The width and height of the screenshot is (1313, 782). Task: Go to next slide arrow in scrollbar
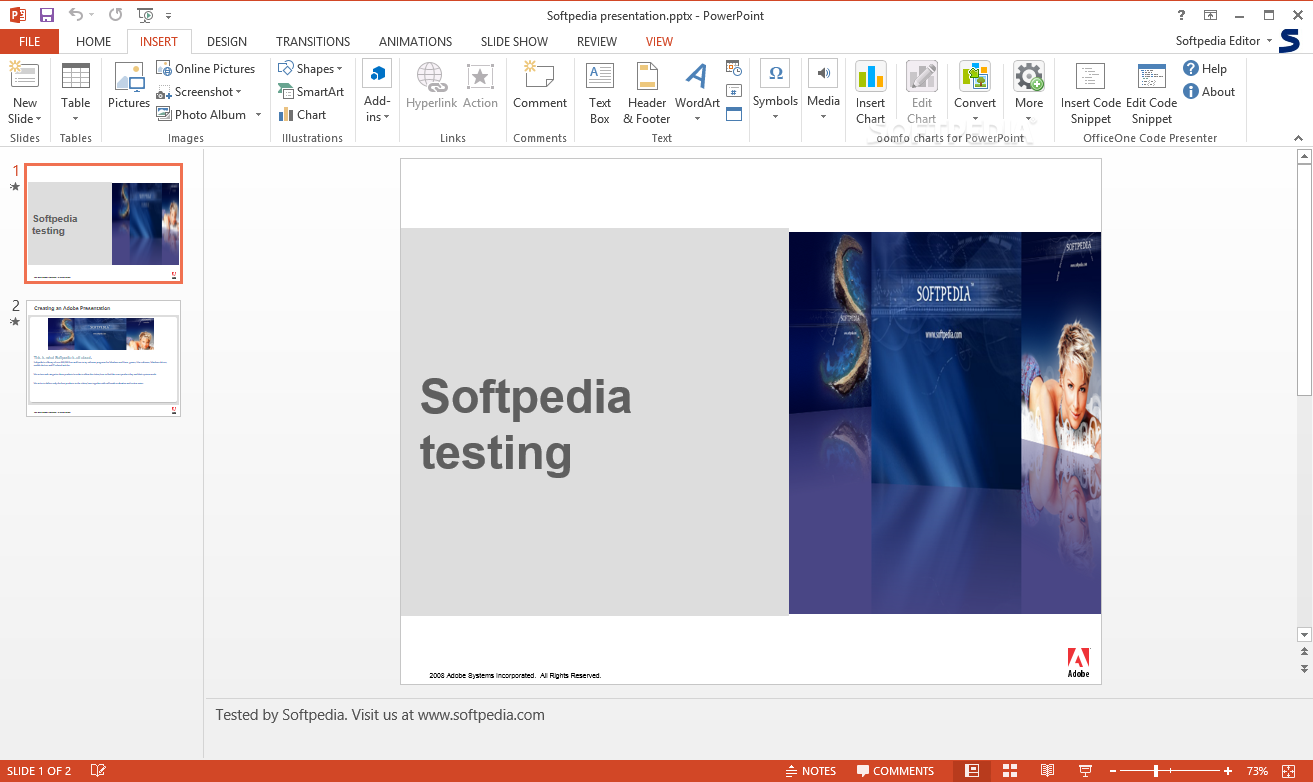click(1304, 668)
